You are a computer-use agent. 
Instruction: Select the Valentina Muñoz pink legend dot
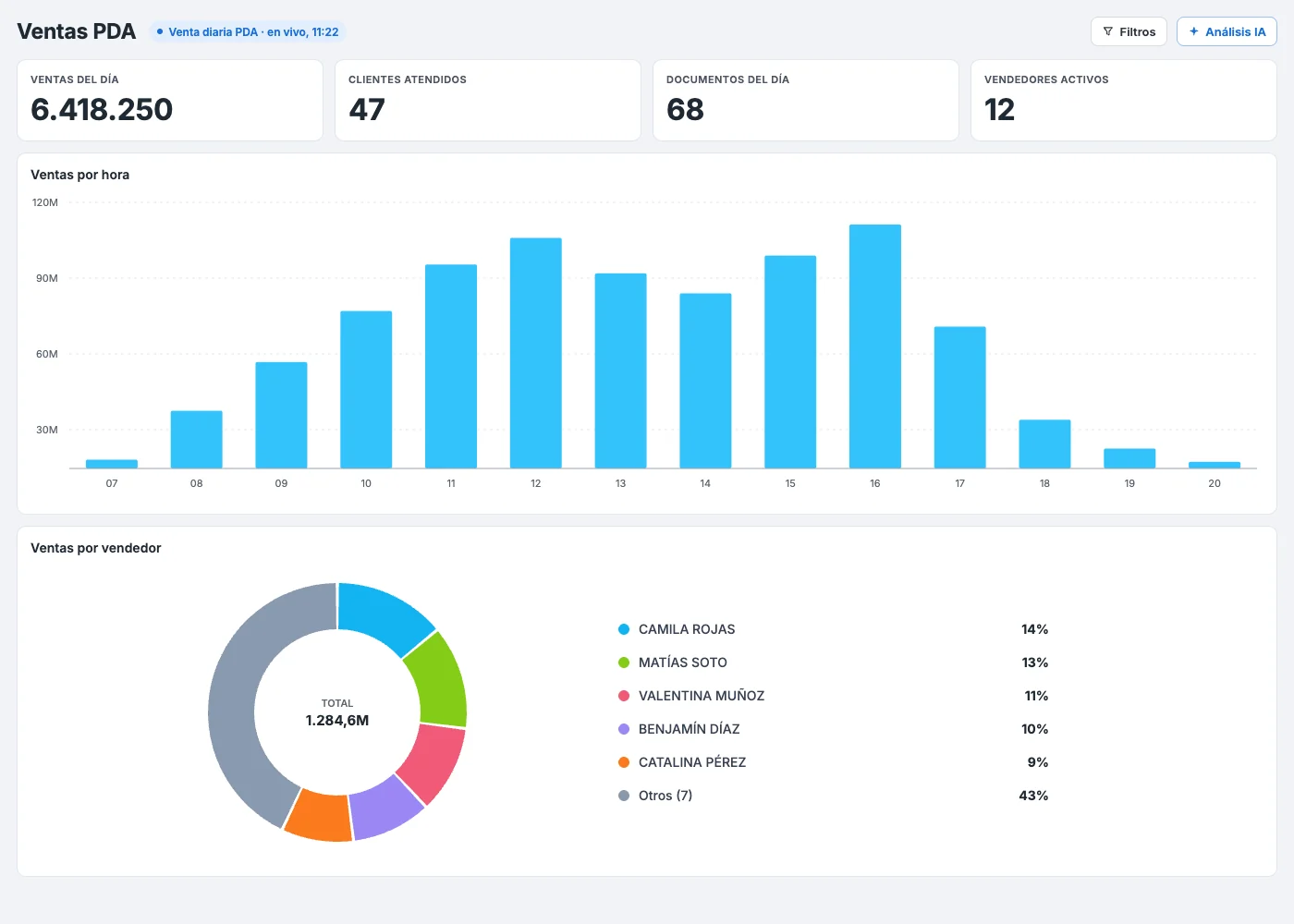click(624, 696)
